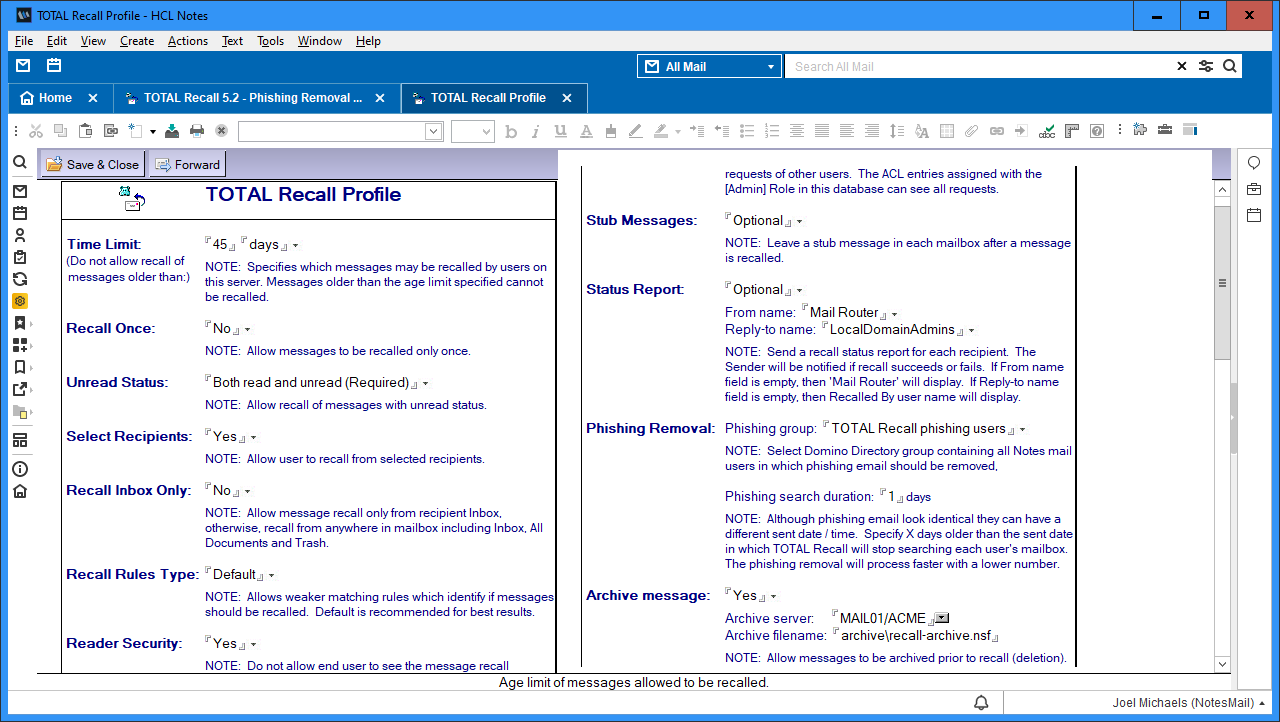This screenshot has width=1280, height=722.
Task: Open the To Do clipboard icon in the sidebar
Action: pos(20,257)
